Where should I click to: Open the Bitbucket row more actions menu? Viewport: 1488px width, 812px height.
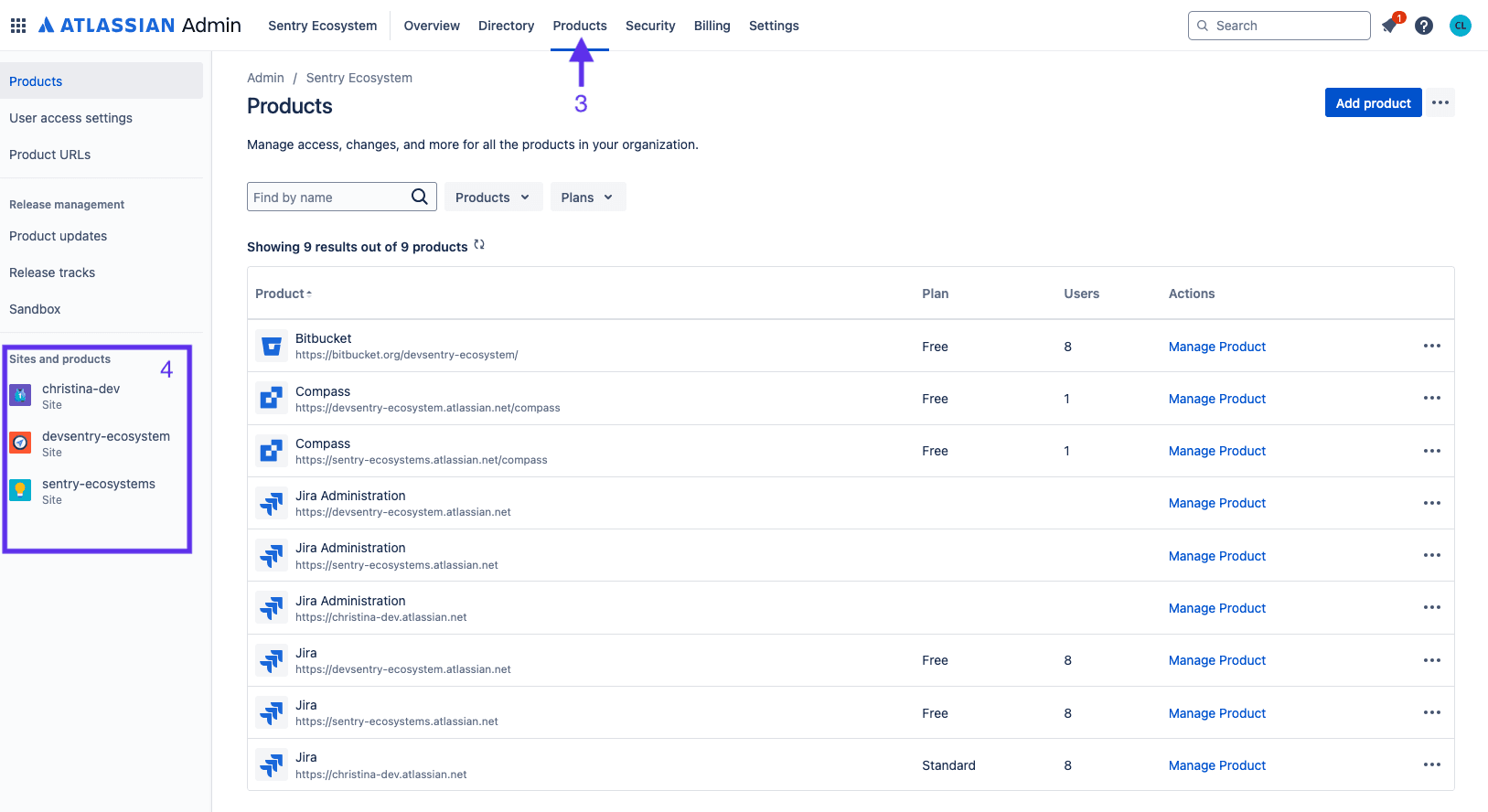point(1431,346)
